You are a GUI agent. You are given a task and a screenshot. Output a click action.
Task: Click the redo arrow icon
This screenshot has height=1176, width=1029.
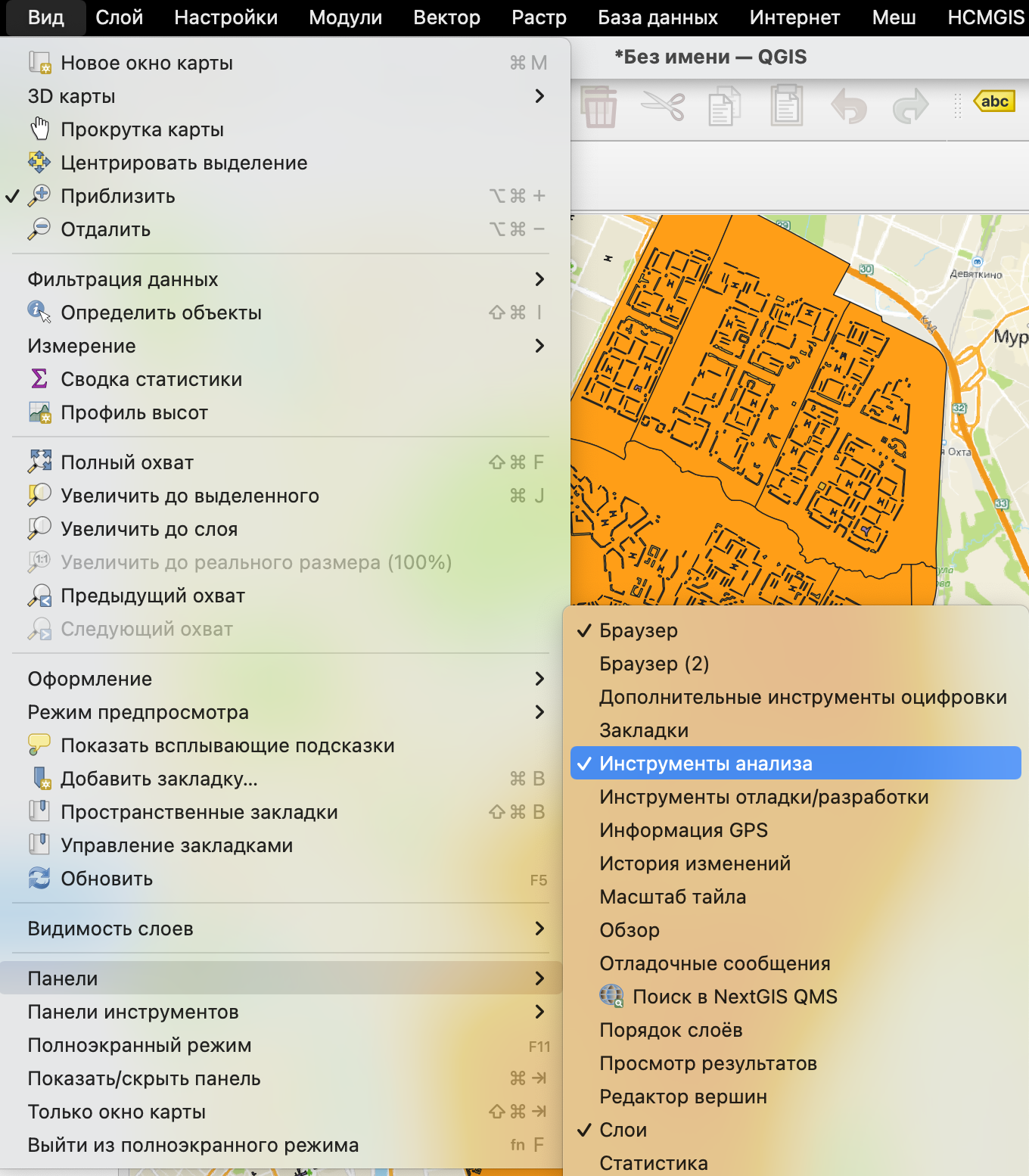[x=910, y=107]
